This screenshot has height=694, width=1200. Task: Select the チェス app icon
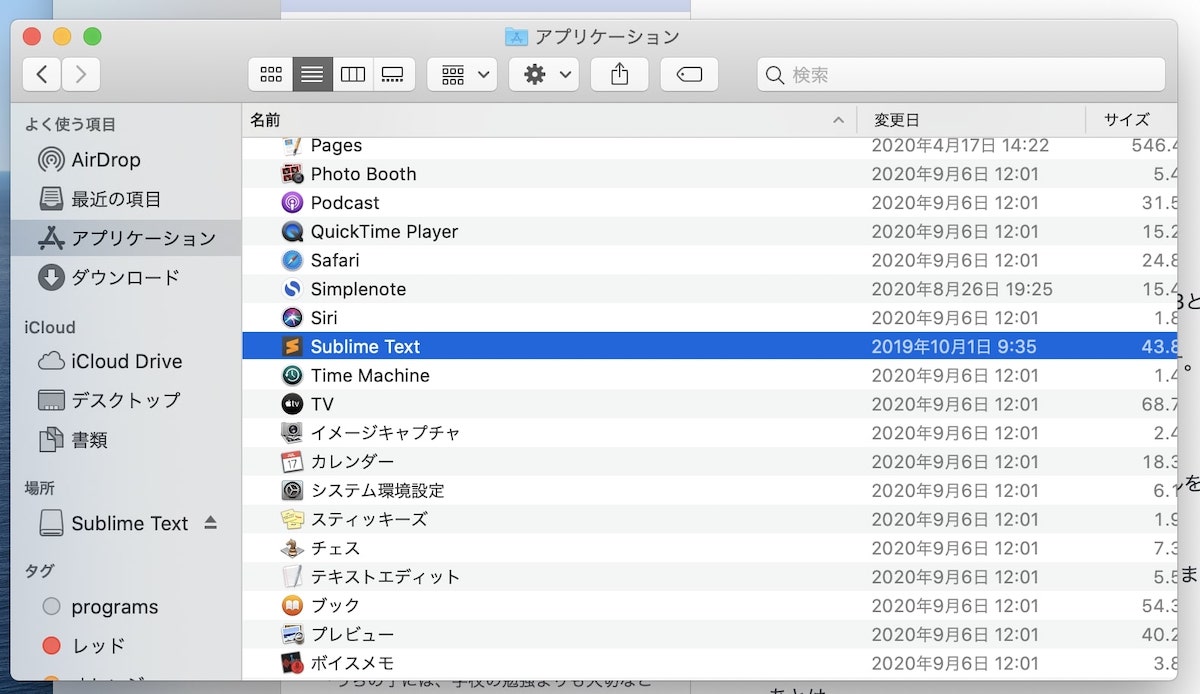292,549
